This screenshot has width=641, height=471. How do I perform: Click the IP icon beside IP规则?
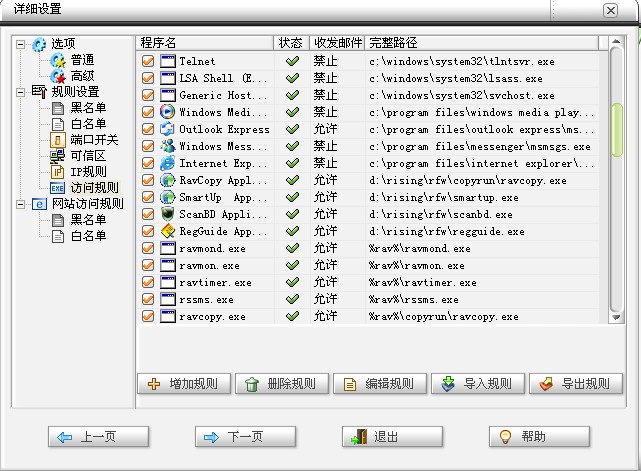58,172
